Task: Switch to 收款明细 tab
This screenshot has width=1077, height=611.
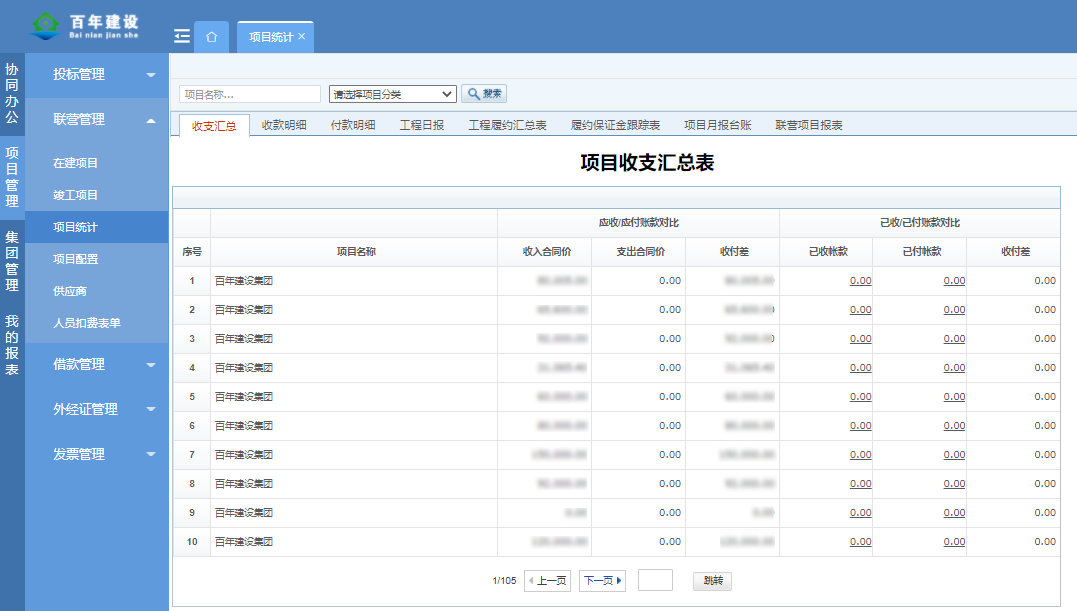Action: click(284, 125)
